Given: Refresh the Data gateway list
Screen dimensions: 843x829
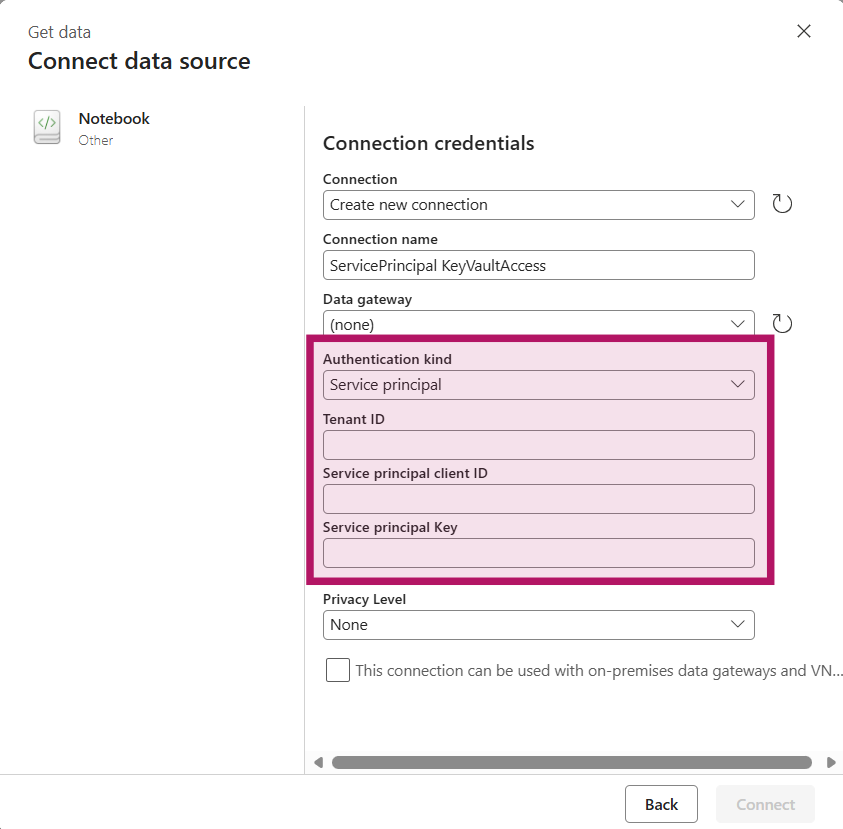Looking at the screenshot, I should click(782, 323).
